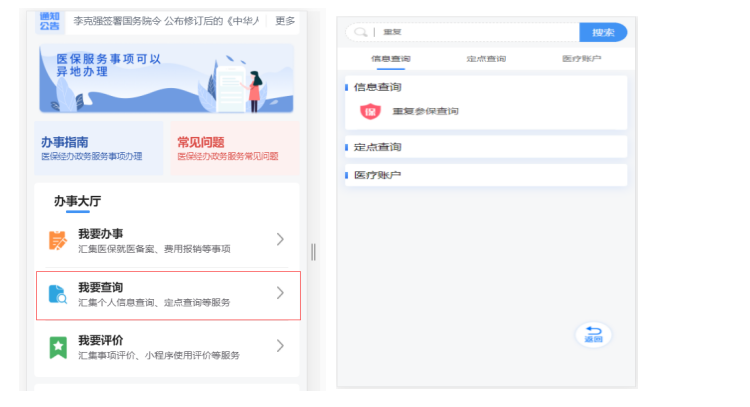Expand the 定点查询 section row in list
The width and height of the screenshot is (750, 407).
pyautogui.click(x=485, y=147)
